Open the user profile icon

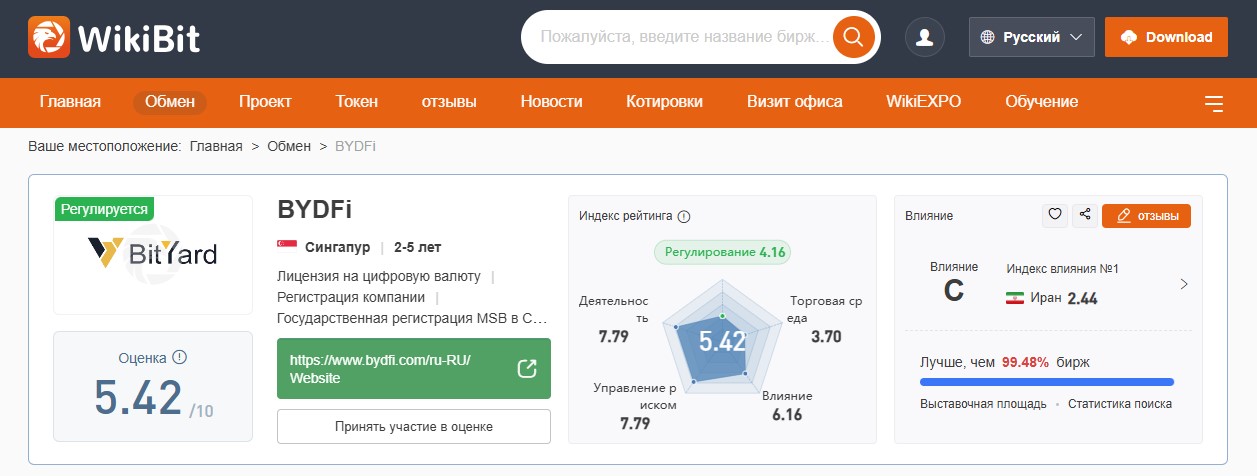(x=925, y=37)
